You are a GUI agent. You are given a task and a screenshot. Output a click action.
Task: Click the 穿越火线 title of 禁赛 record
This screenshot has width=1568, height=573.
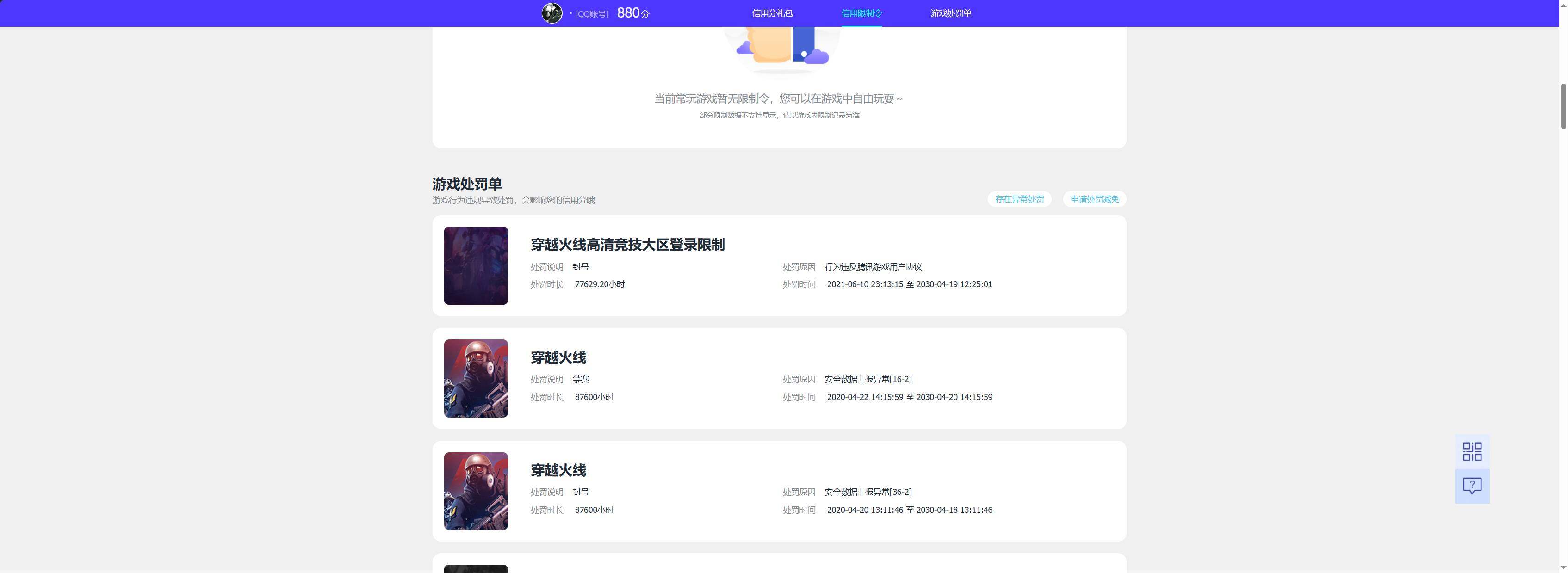[558, 357]
